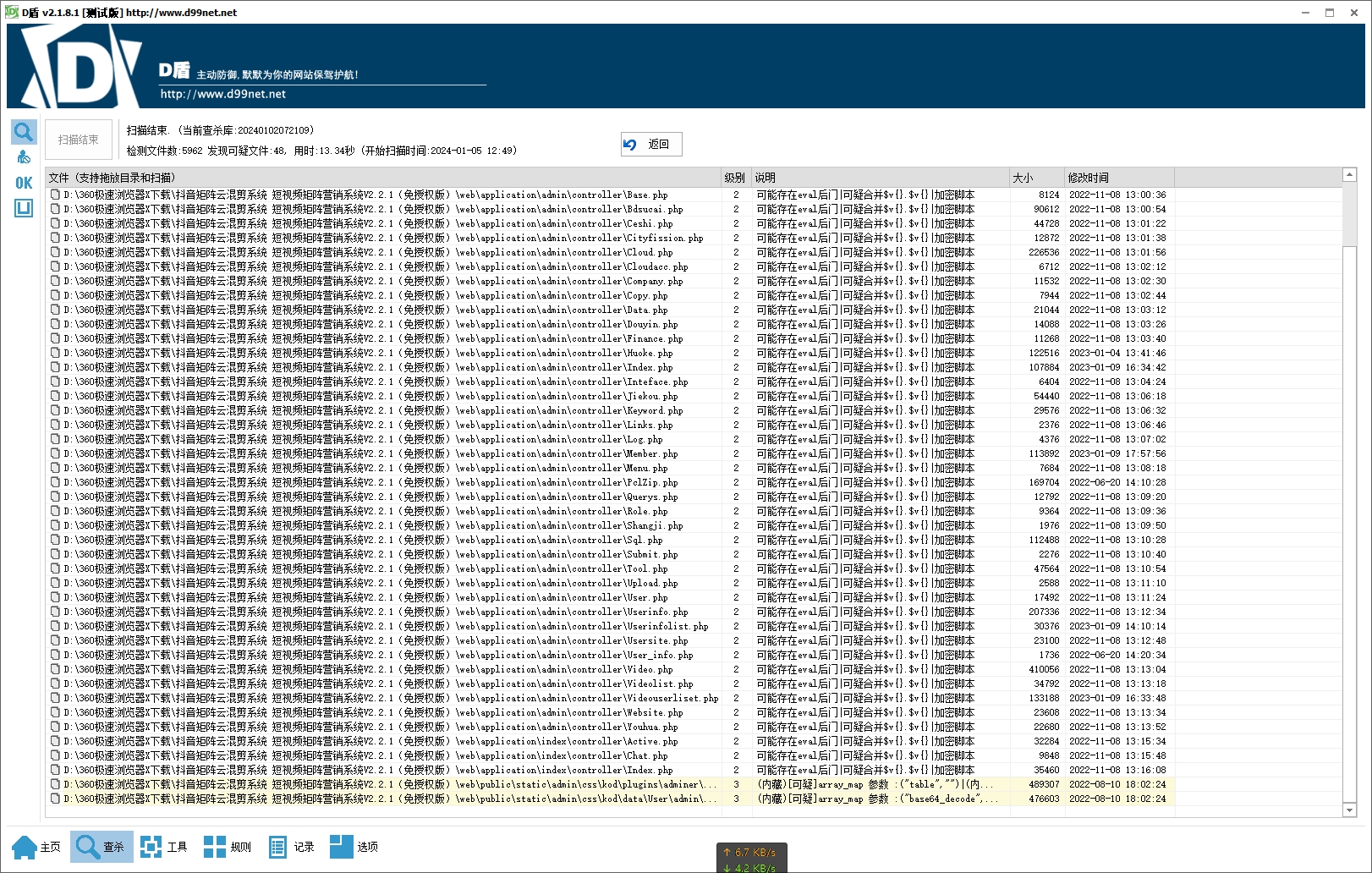Click the file icon of the Data.php row

[55, 310]
